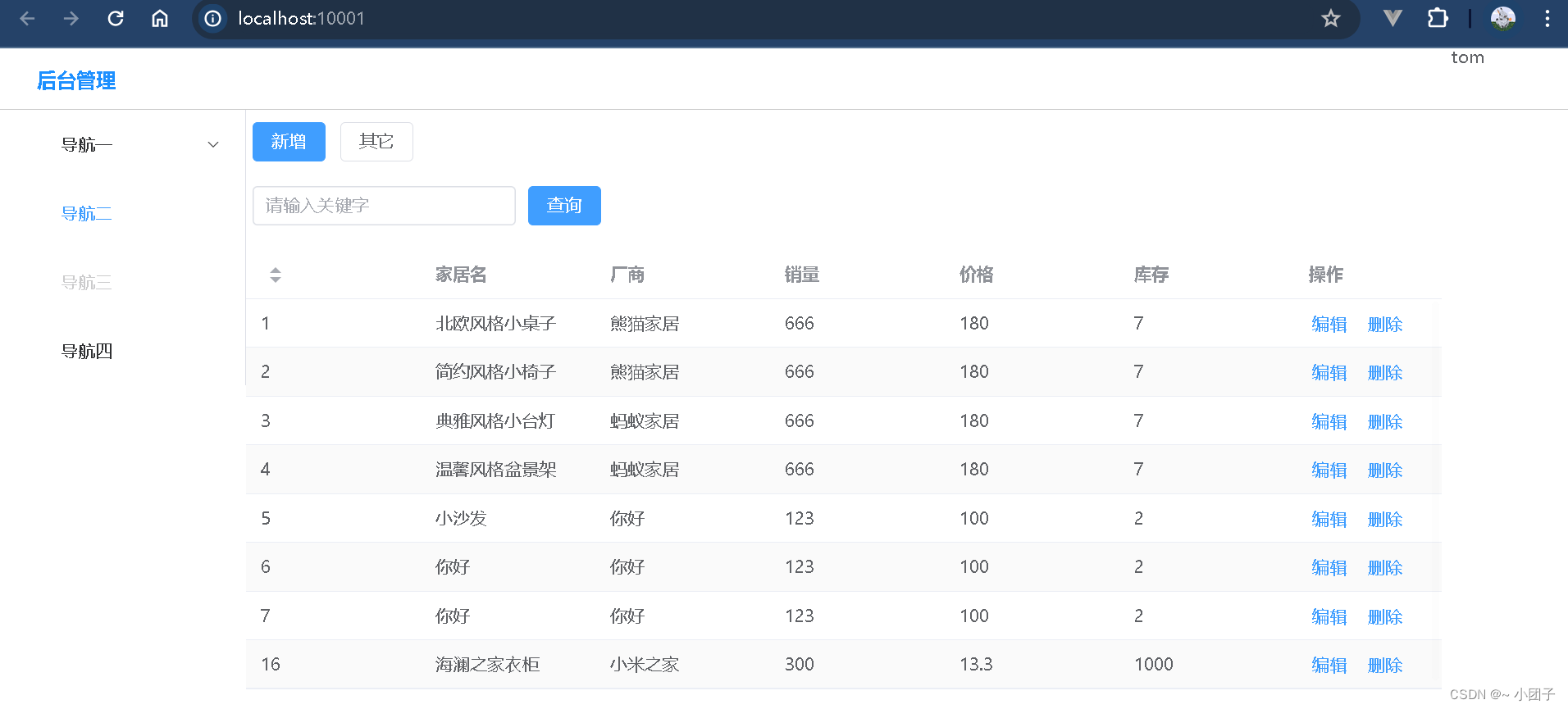
Task: Open the browser profile avatar
Action: pyautogui.click(x=1502, y=18)
